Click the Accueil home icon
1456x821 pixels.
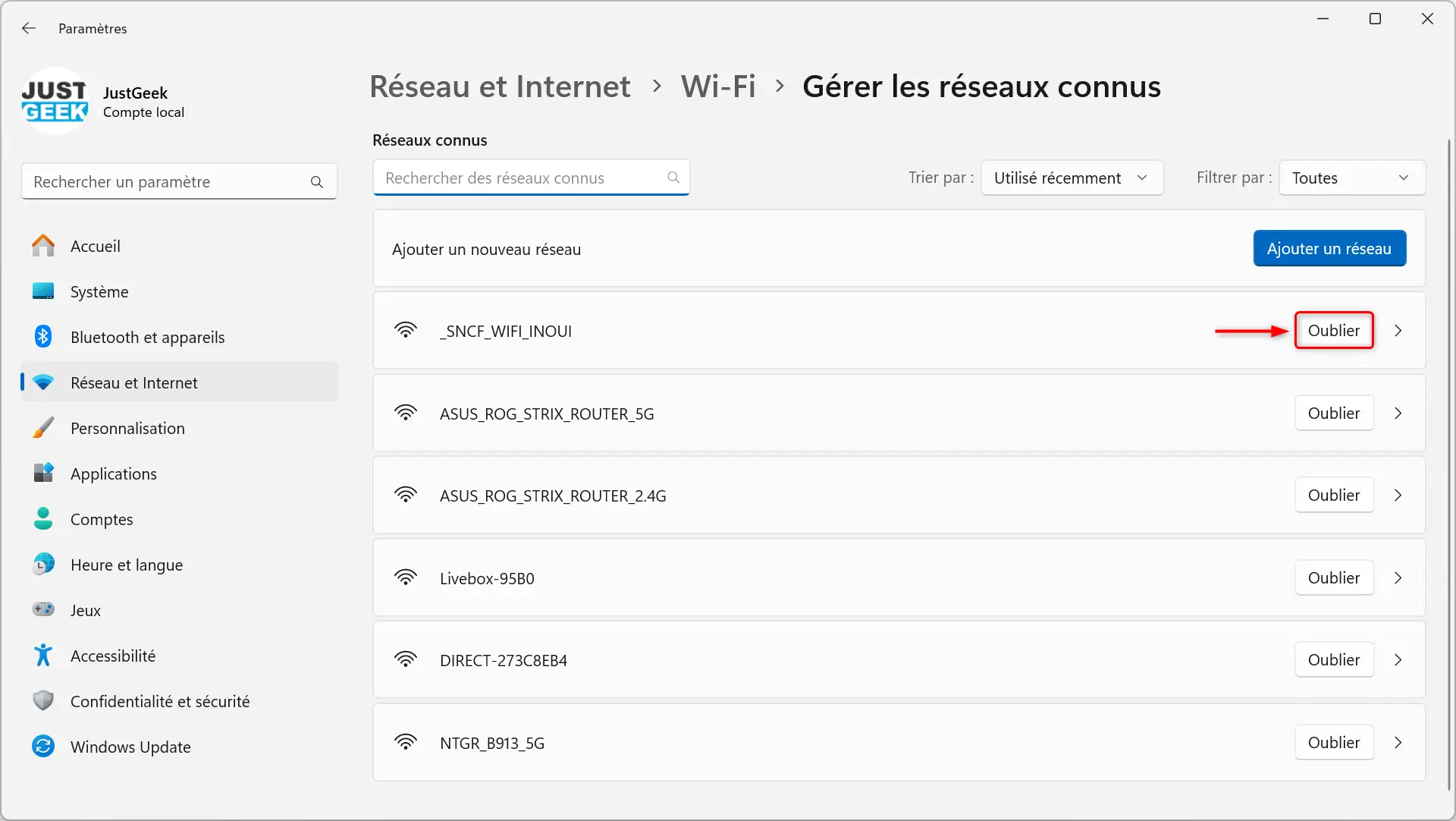click(x=43, y=246)
